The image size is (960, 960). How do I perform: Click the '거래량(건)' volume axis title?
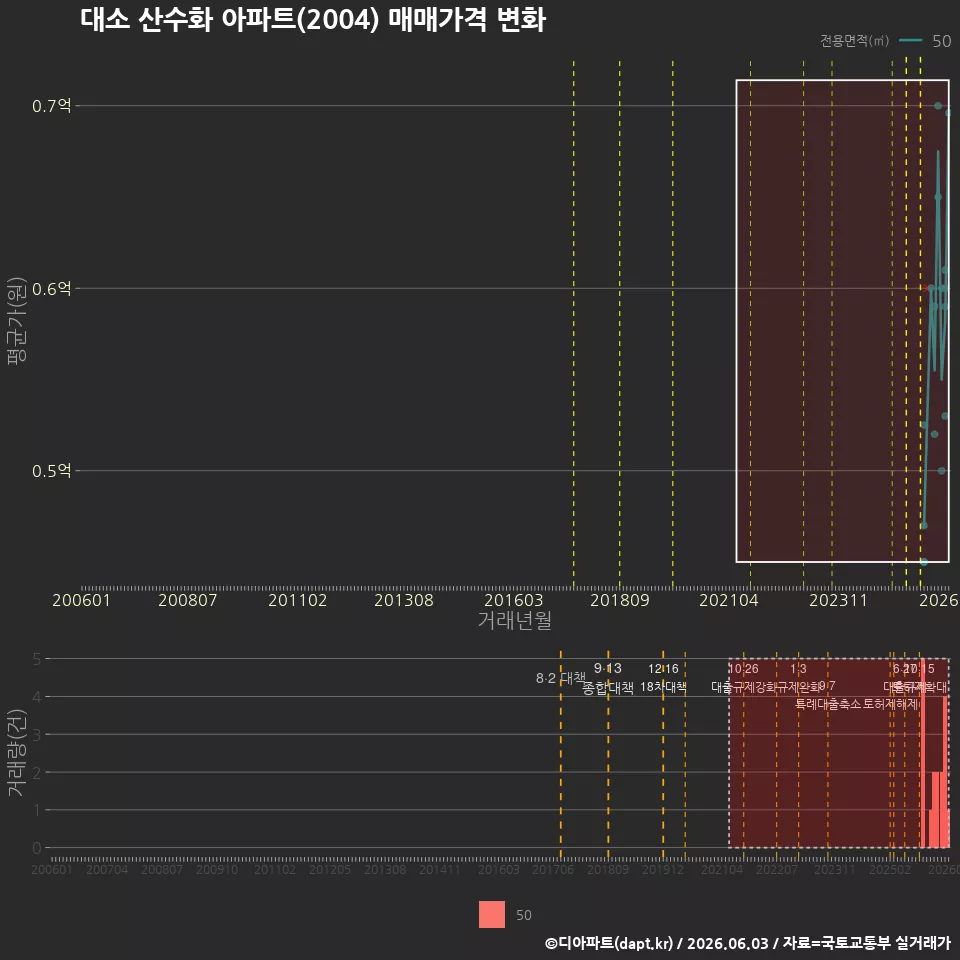pyautogui.click(x=17, y=752)
